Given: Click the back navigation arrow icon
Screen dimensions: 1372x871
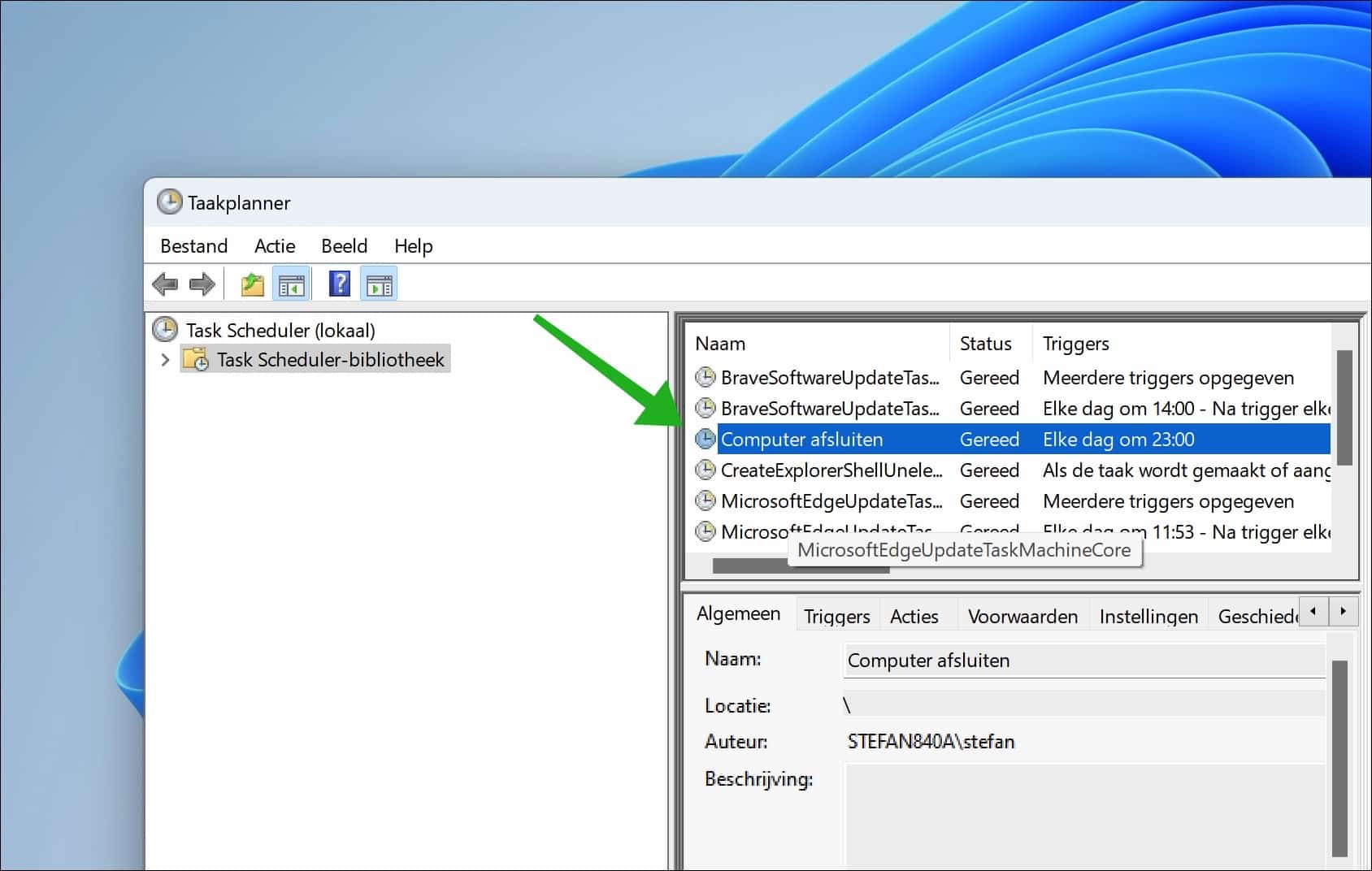Looking at the screenshot, I should tap(167, 284).
